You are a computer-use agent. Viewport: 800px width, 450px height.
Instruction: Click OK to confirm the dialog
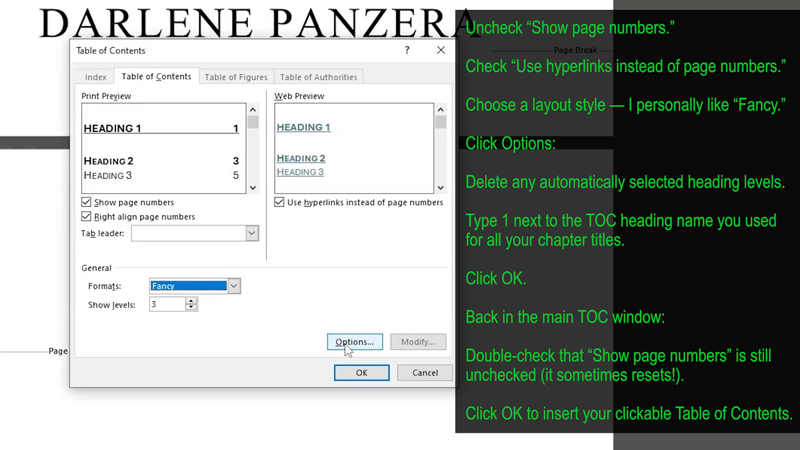(362, 372)
